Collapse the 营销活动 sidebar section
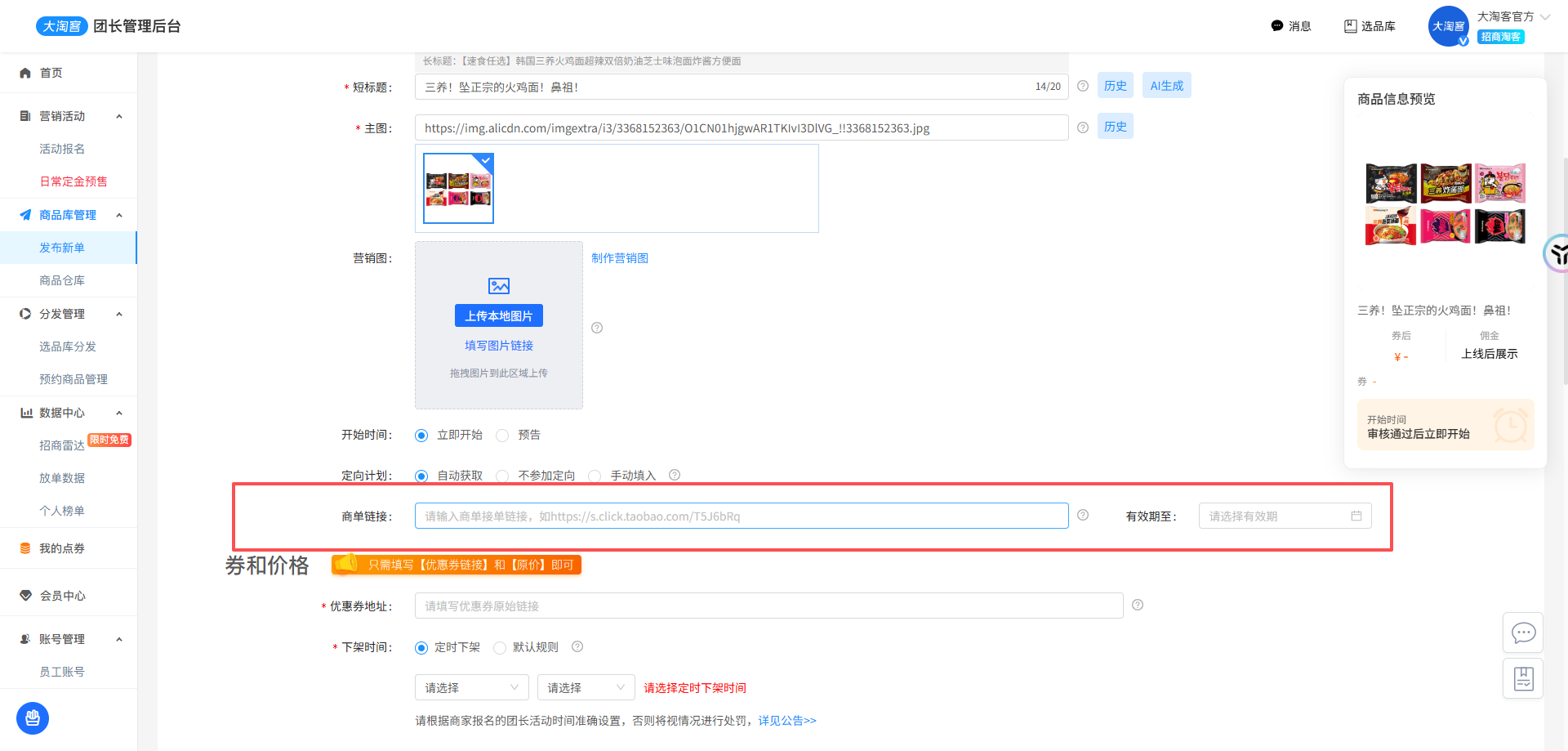 (119, 116)
